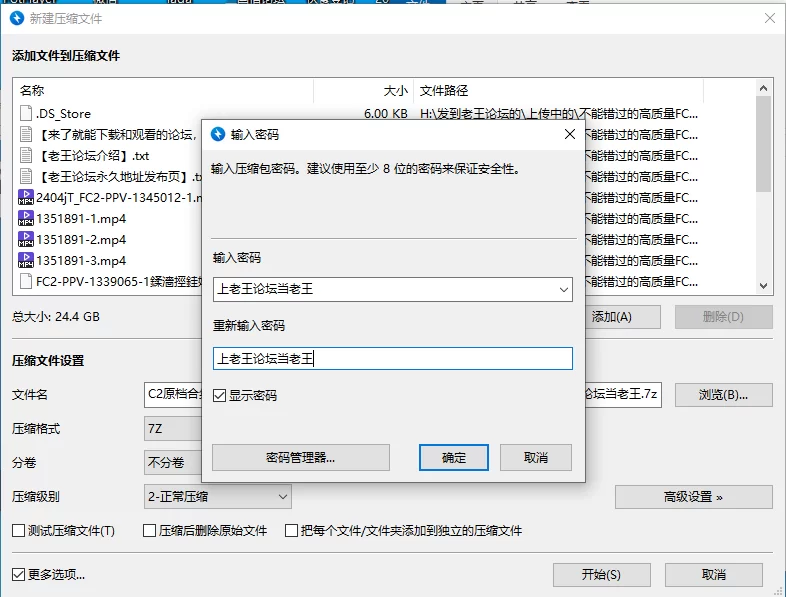The width and height of the screenshot is (786, 597).
Task: Click the 确定 button
Action: click(454, 457)
